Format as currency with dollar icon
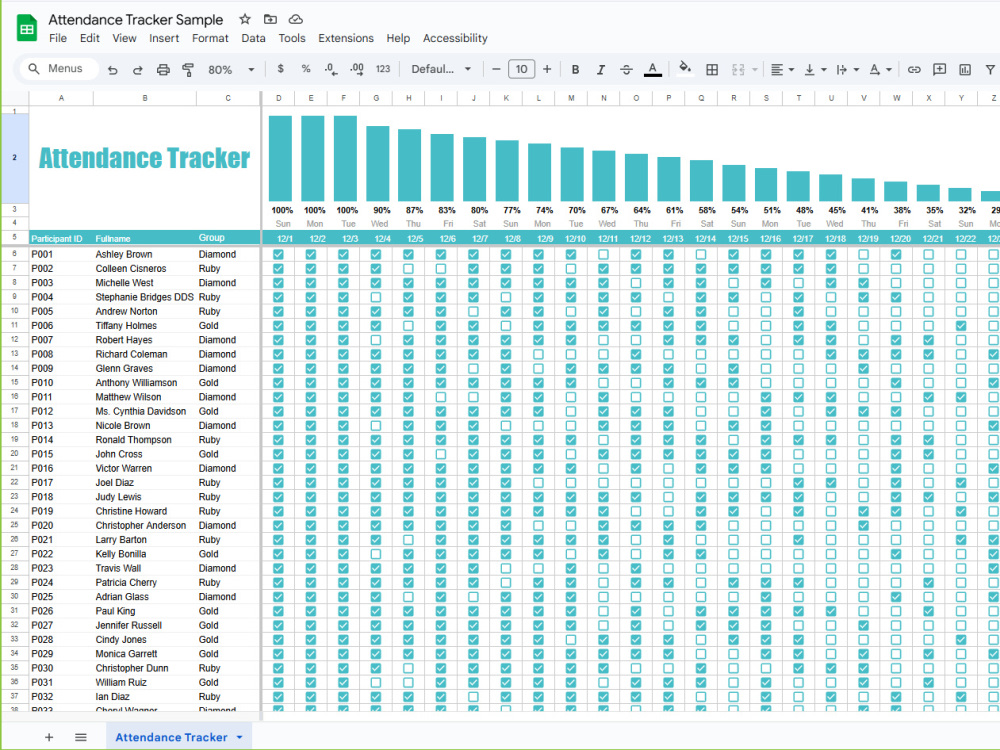 tap(280, 69)
